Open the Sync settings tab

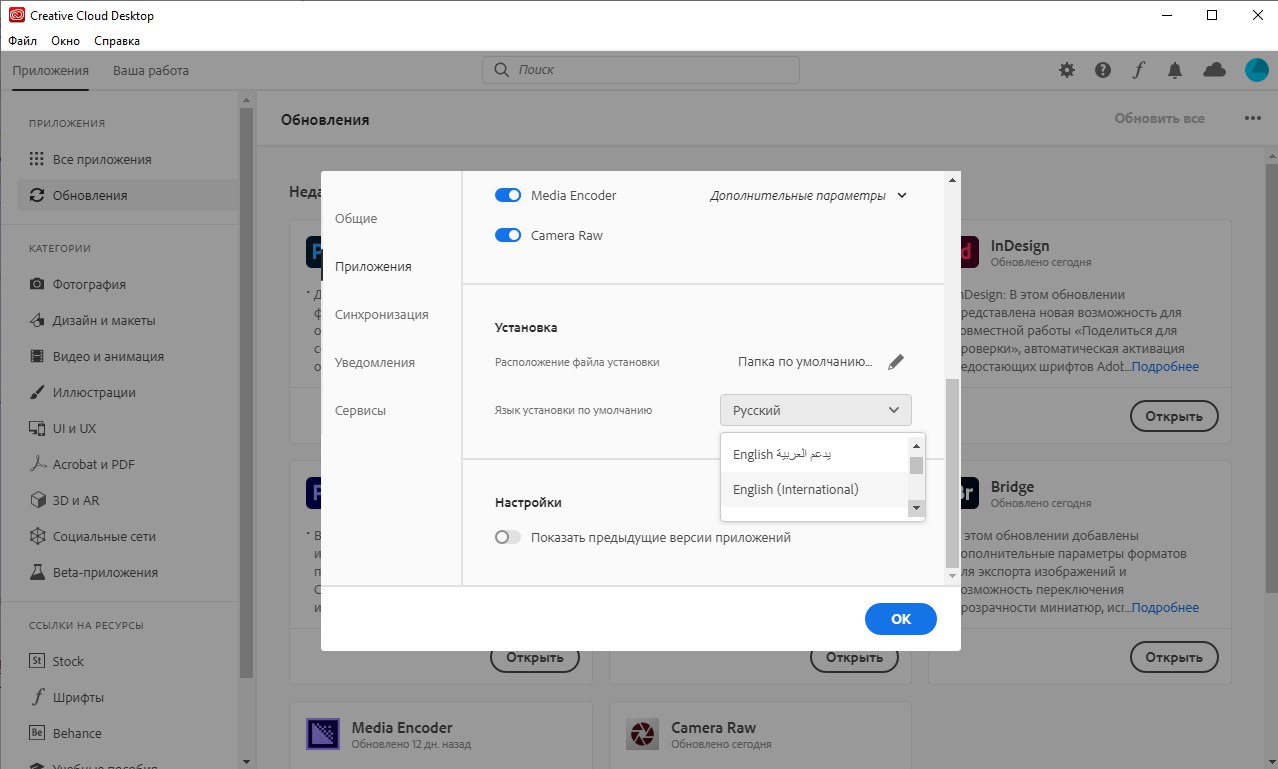pyautogui.click(x=382, y=314)
